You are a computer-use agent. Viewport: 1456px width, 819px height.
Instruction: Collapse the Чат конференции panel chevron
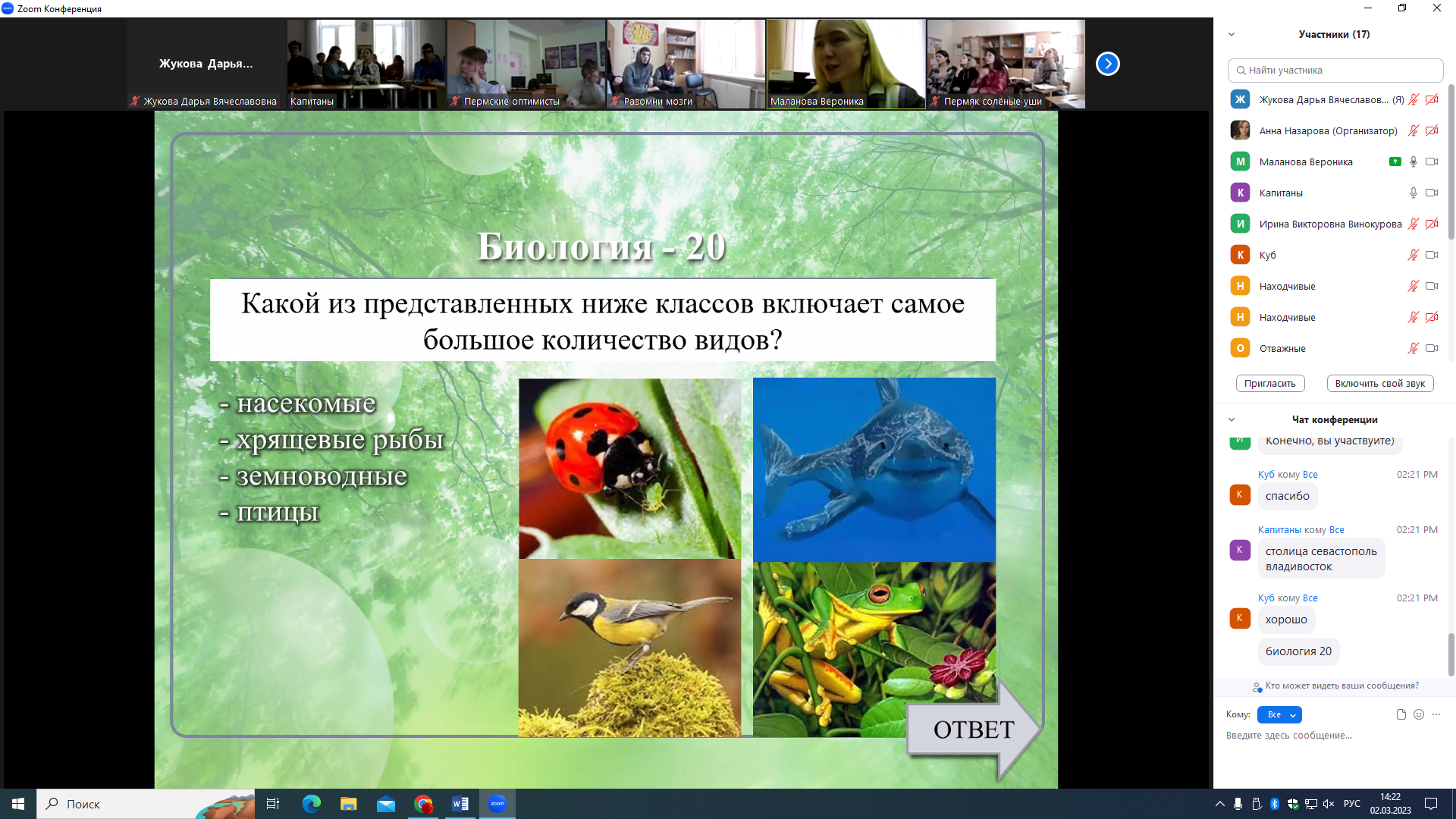[x=1232, y=419]
